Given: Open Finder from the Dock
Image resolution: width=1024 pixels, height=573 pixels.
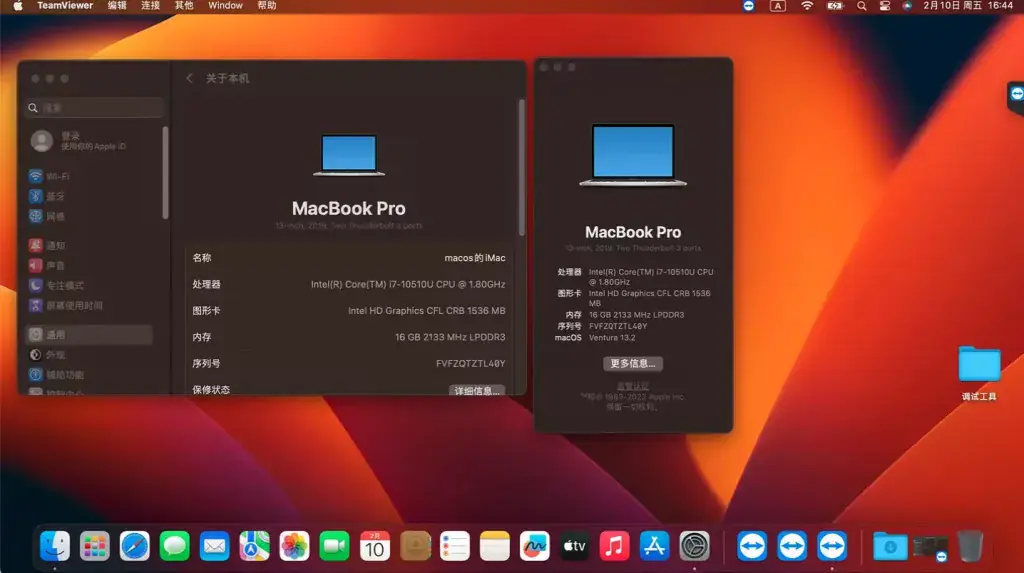Looking at the screenshot, I should pos(55,546).
